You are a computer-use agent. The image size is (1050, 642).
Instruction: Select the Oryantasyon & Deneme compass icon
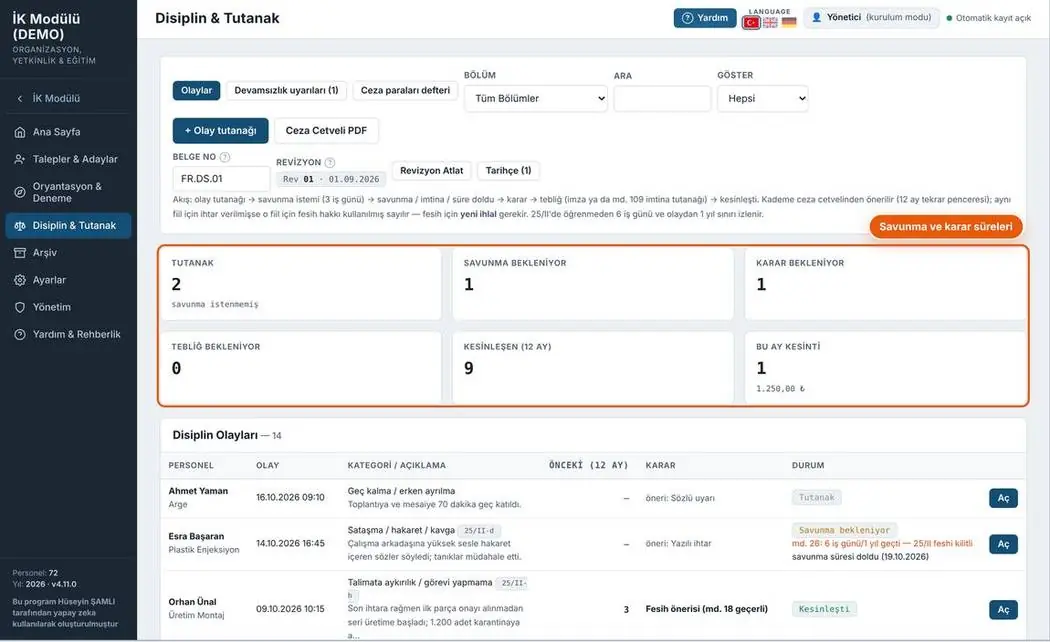point(20,192)
